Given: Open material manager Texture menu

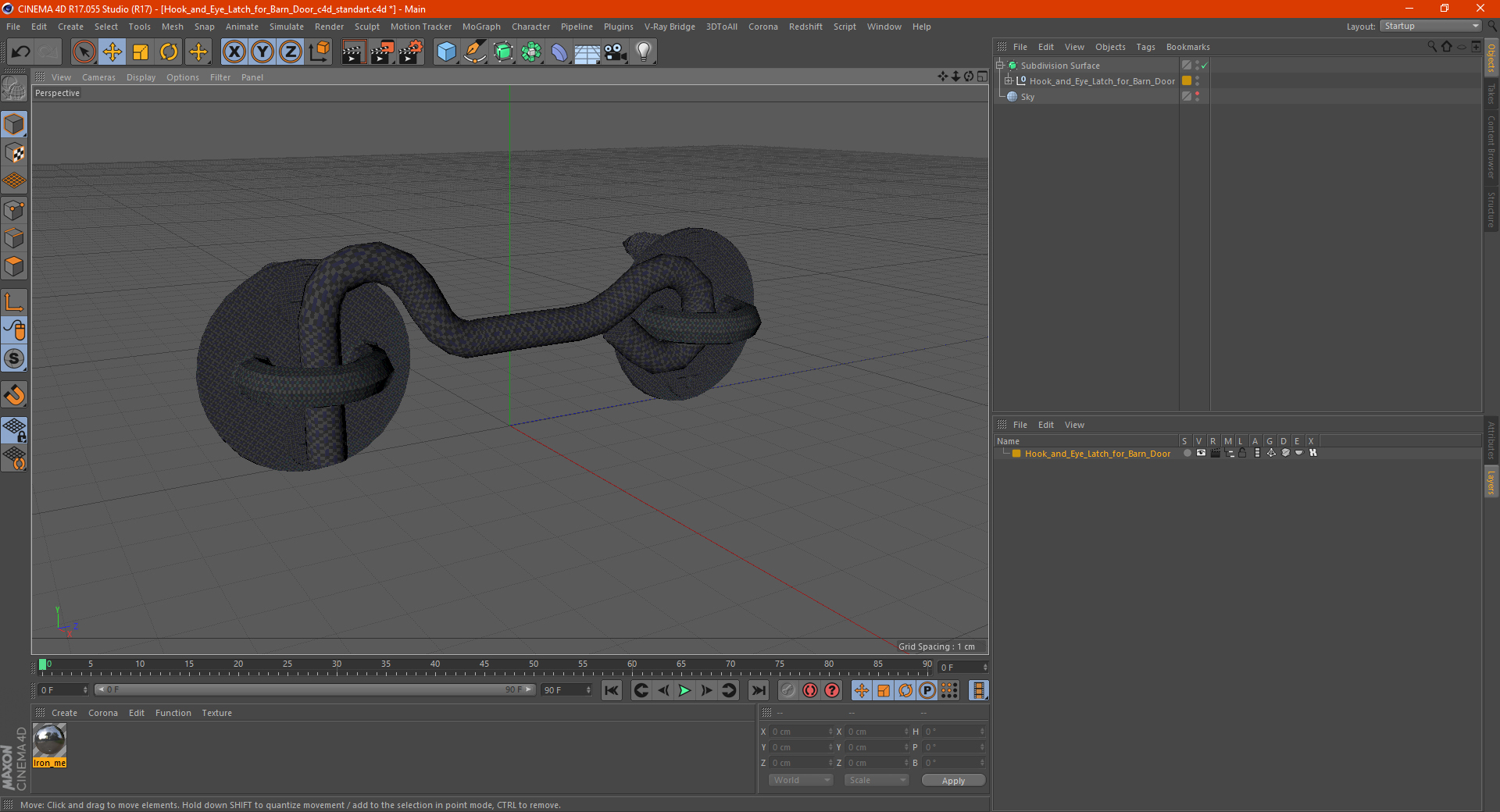Looking at the screenshot, I should 216,713.
